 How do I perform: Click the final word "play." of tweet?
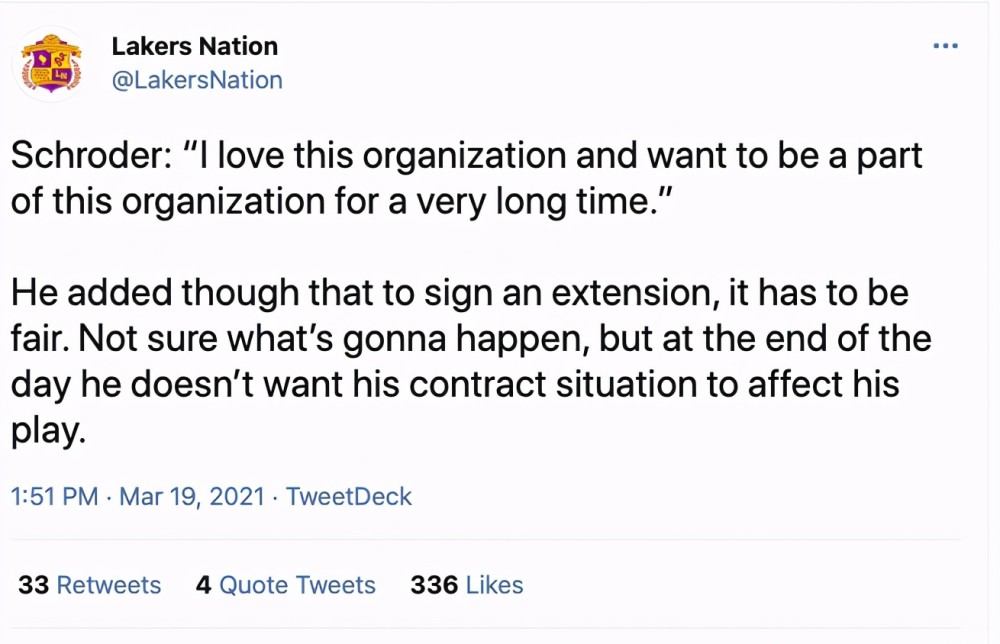48,432
